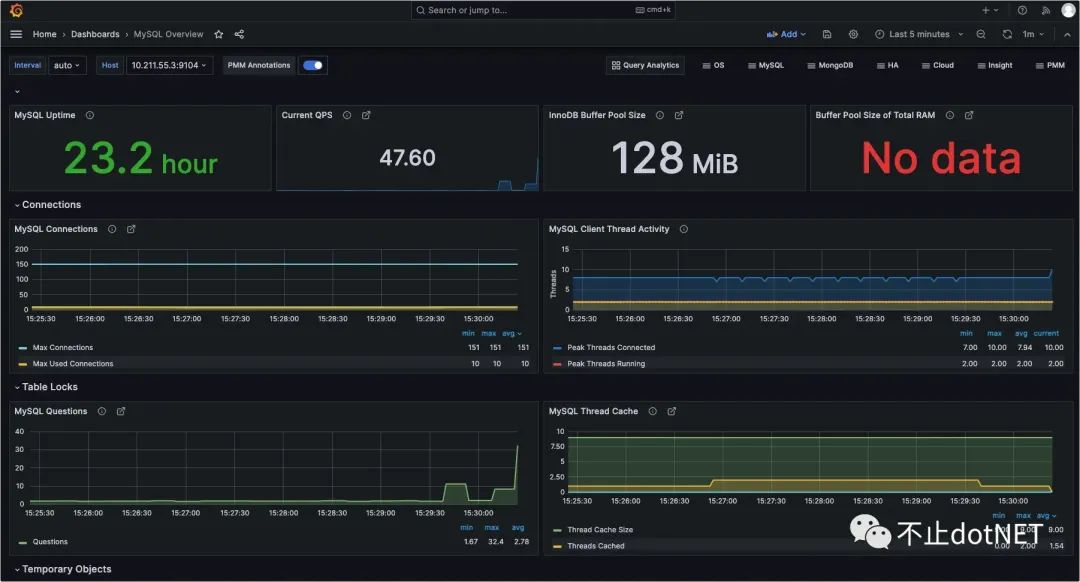This screenshot has height=582, width=1080.
Task: Star the MySQL Overview dashboard
Action: click(219, 34)
